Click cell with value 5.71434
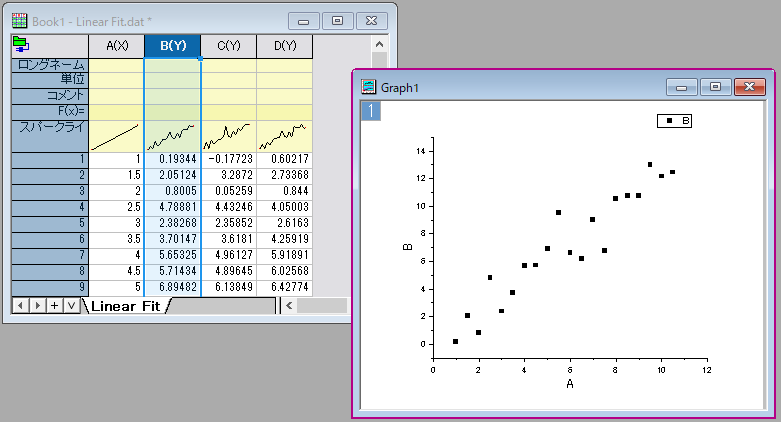The height and width of the screenshot is (422, 781). pos(172,271)
